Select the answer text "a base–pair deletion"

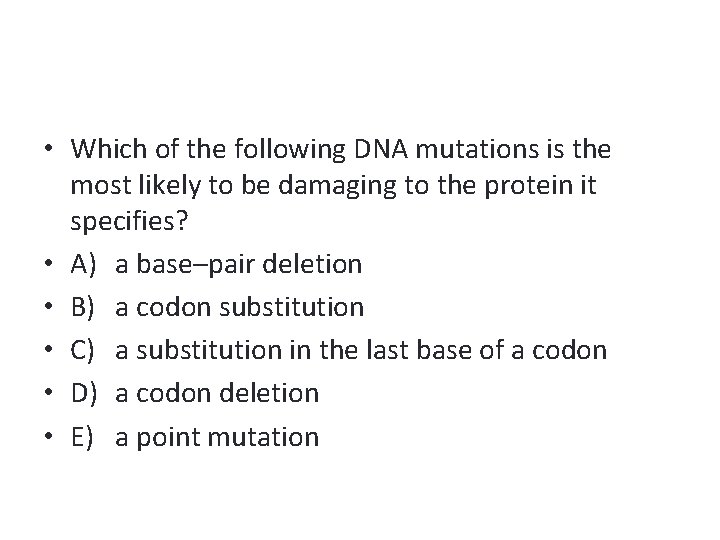238,264
